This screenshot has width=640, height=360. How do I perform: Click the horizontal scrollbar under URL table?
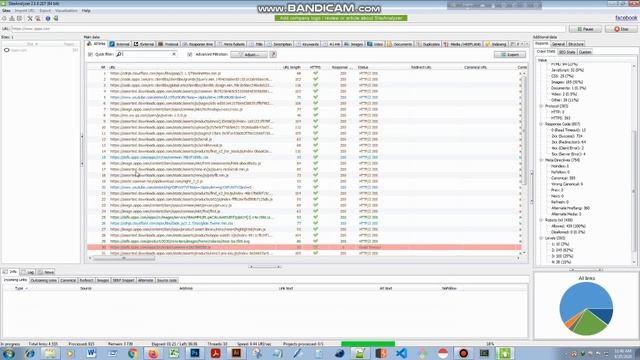124,258
